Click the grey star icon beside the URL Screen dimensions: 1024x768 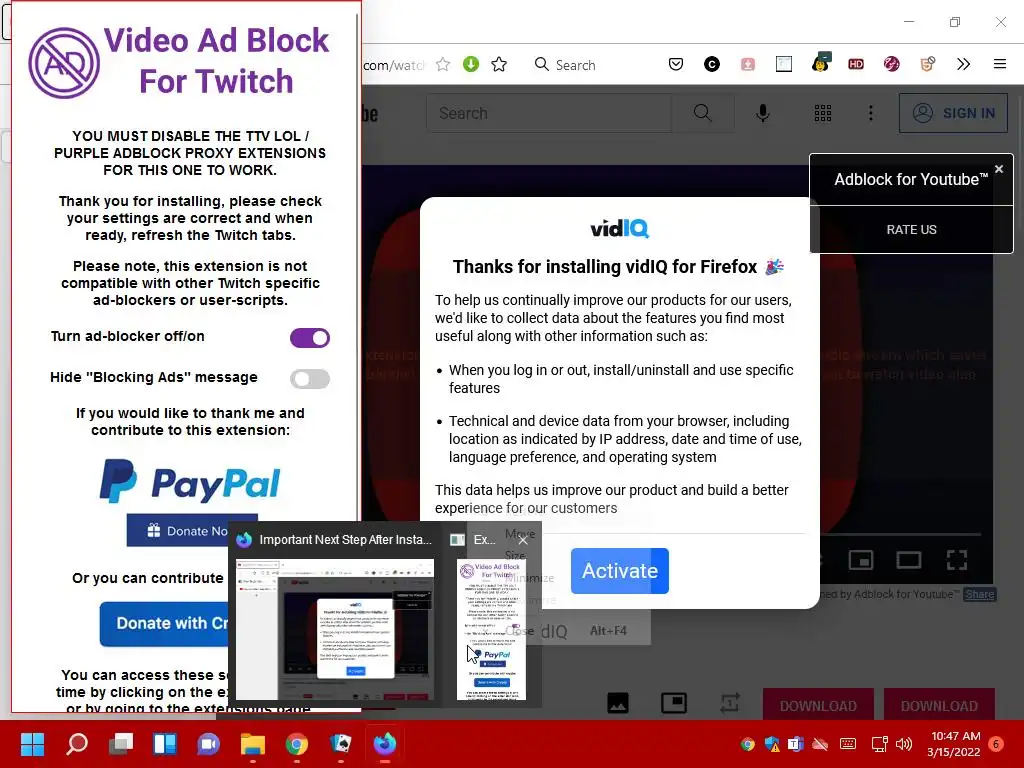click(443, 64)
